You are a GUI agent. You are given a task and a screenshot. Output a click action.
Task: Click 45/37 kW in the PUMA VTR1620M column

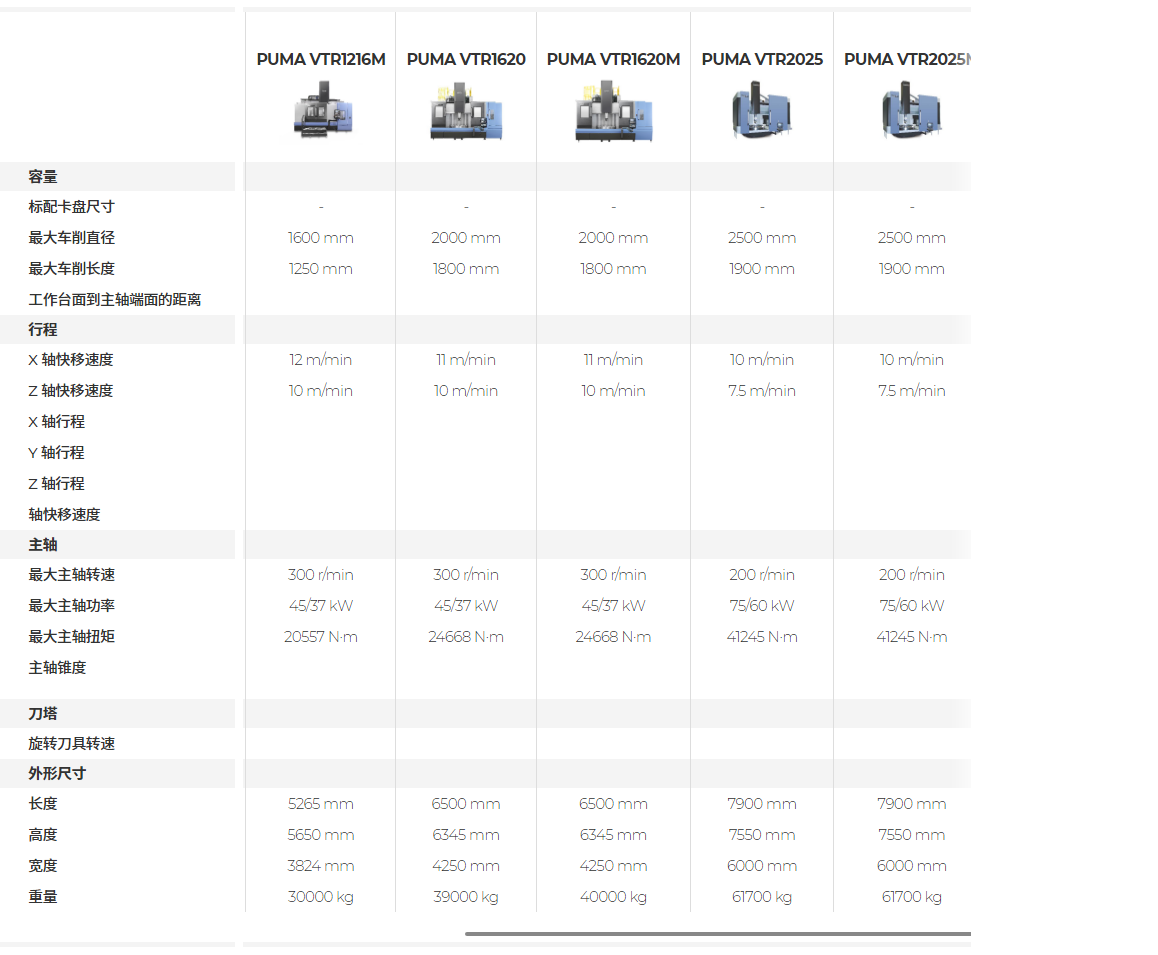point(613,606)
